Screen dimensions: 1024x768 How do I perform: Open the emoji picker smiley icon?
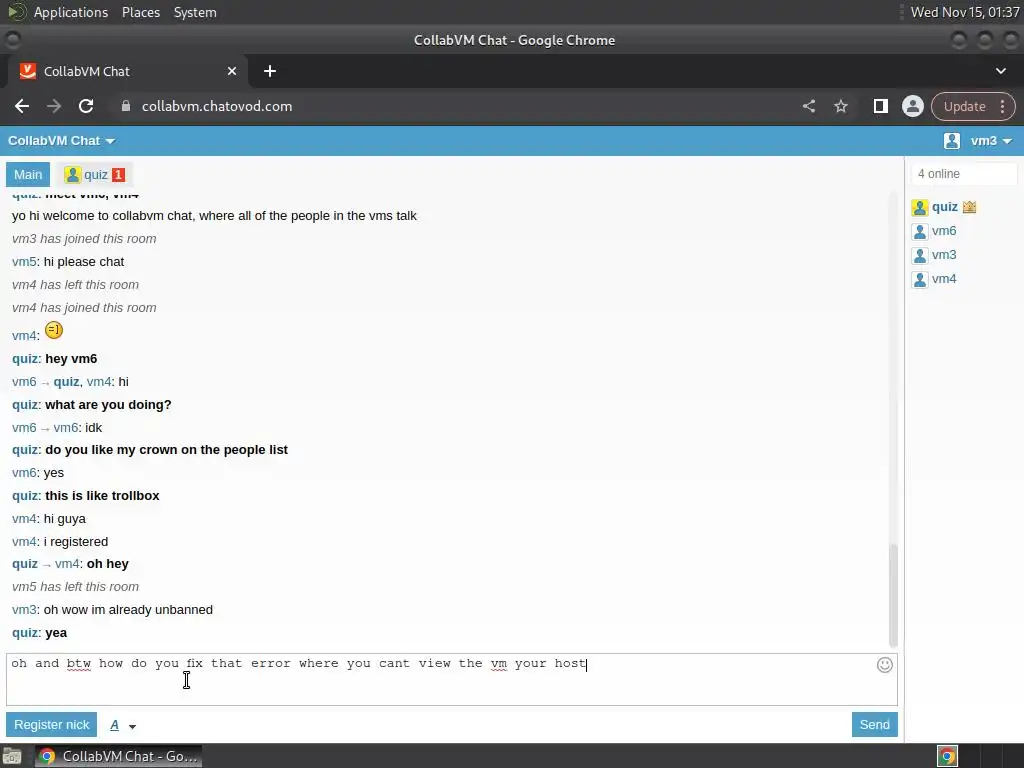coord(884,665)
